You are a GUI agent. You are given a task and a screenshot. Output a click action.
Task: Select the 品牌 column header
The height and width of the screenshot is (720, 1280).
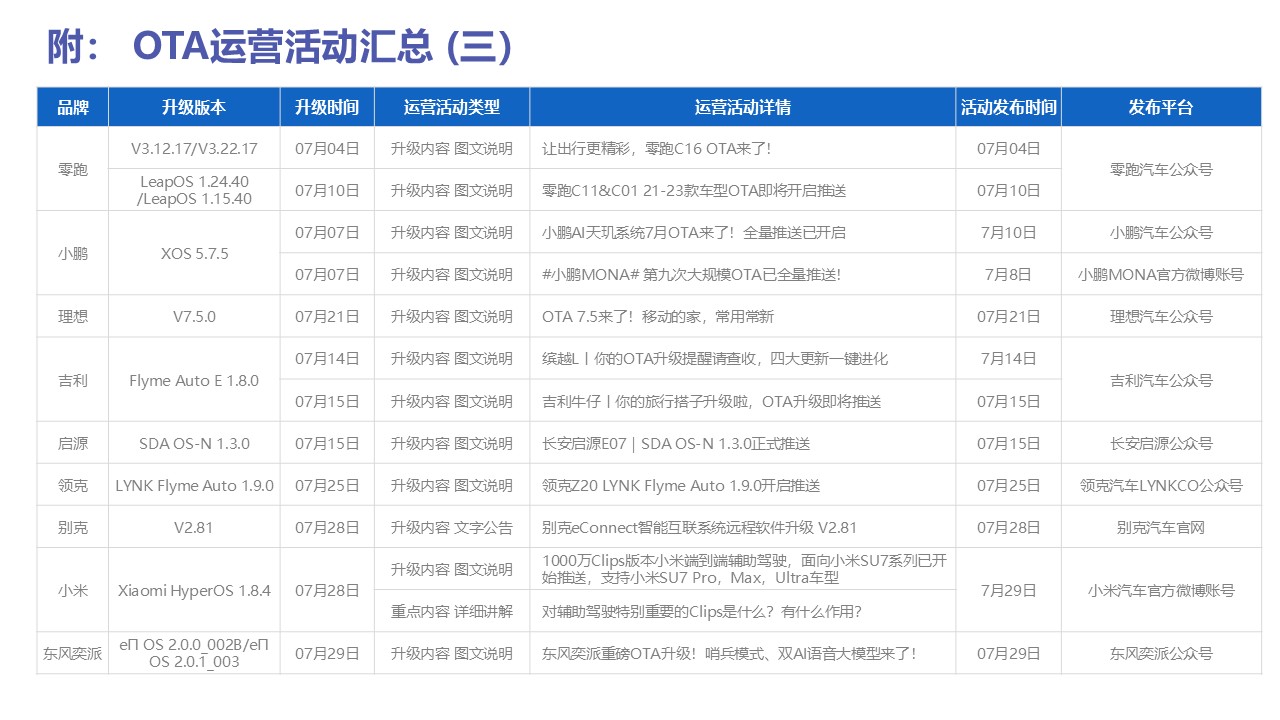(x=73, y=107)
